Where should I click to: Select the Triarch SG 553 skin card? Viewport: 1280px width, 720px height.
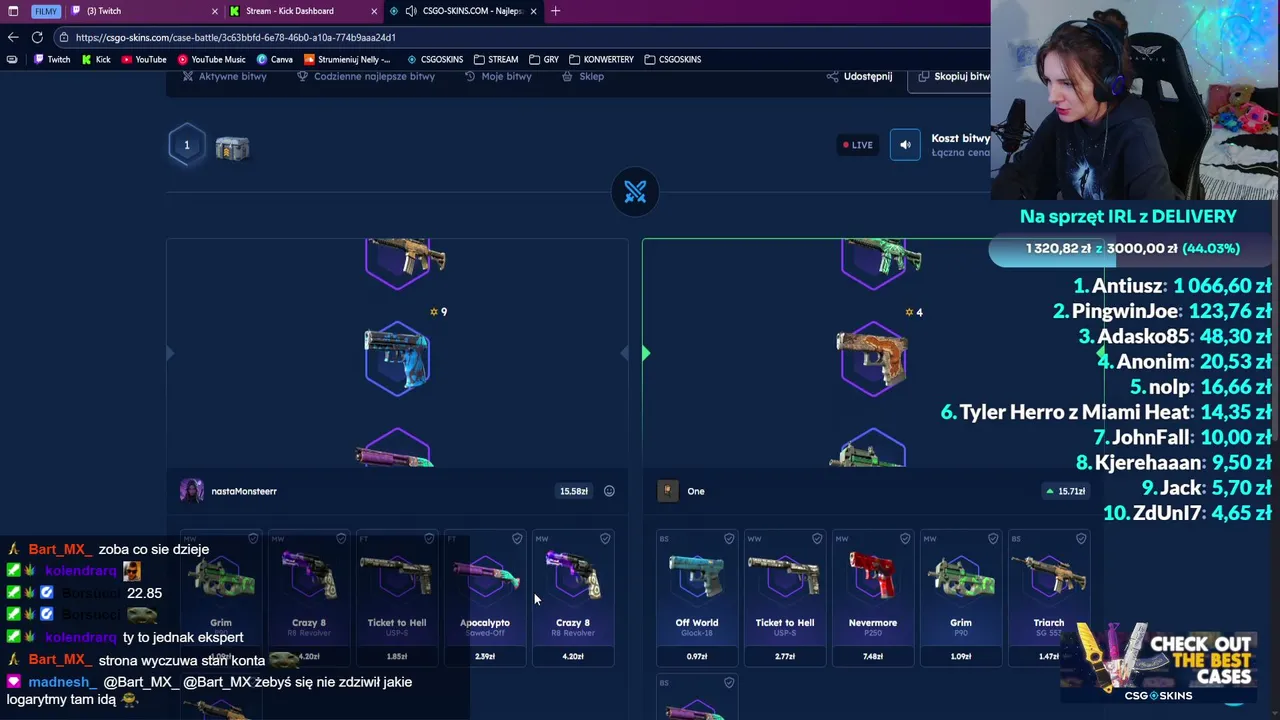pyautogui.click(x=1049, y=598)
